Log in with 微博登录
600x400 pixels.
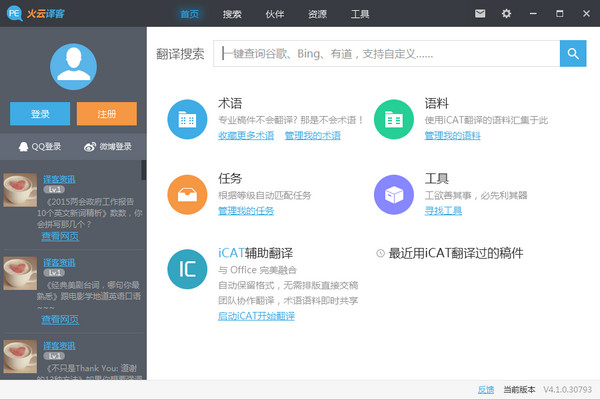pos(108,147)
